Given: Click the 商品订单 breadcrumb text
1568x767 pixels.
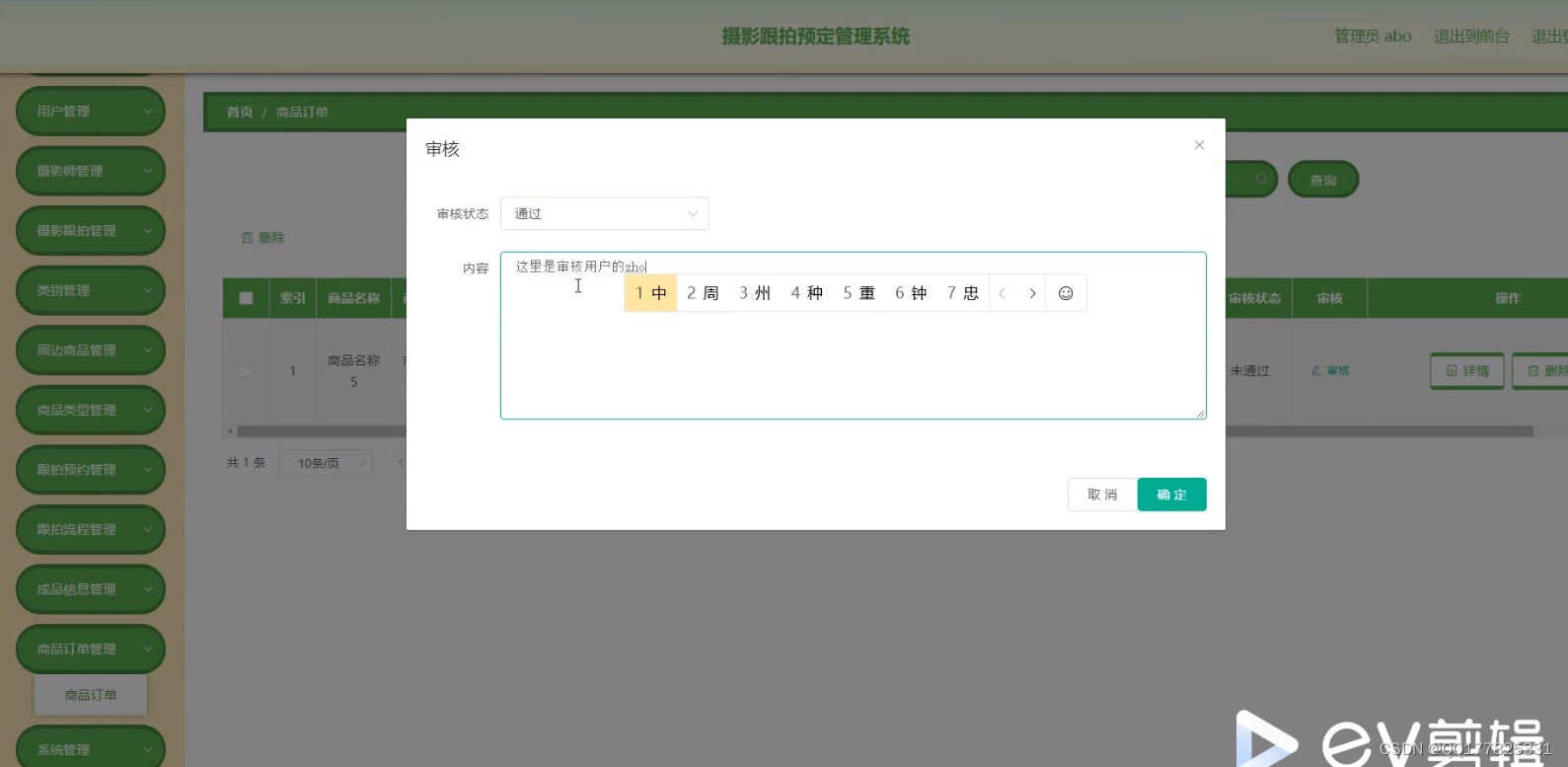Looking at the screenshot, I should point(302,113).
